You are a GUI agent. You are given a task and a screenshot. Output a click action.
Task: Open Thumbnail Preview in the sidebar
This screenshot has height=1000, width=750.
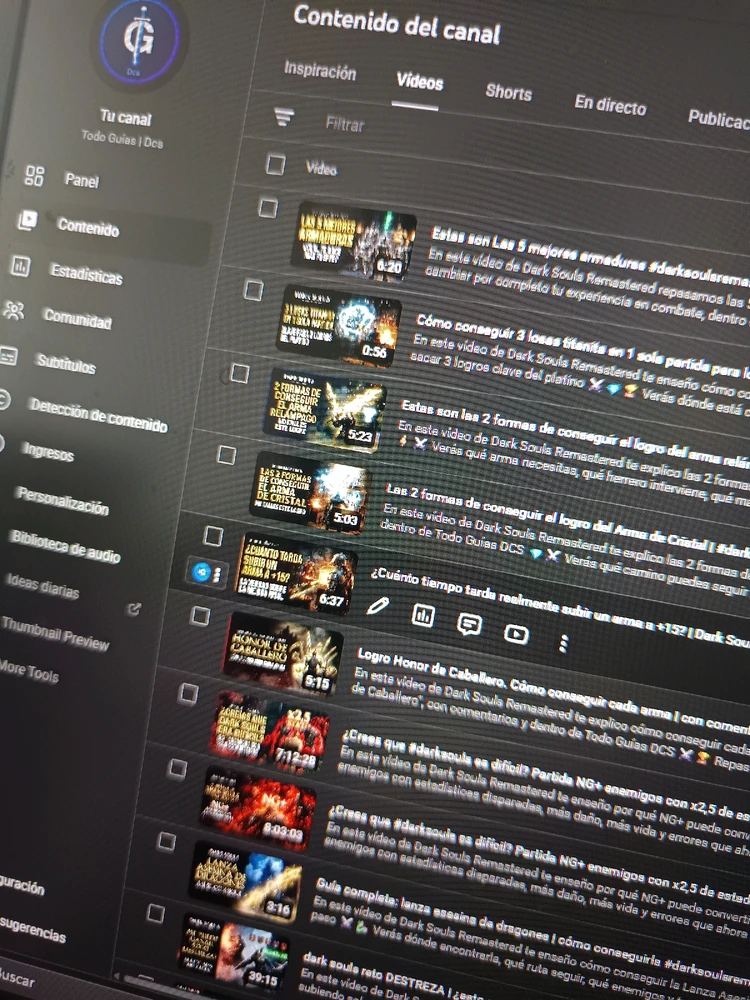click(55, 633)
